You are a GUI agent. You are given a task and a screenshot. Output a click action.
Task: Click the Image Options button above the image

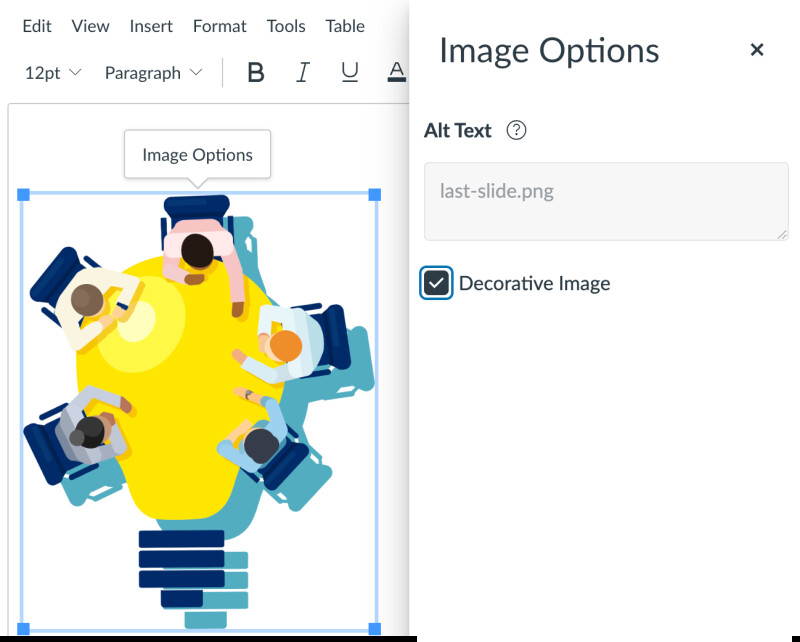pyautogui.click(x=197, y=154)
